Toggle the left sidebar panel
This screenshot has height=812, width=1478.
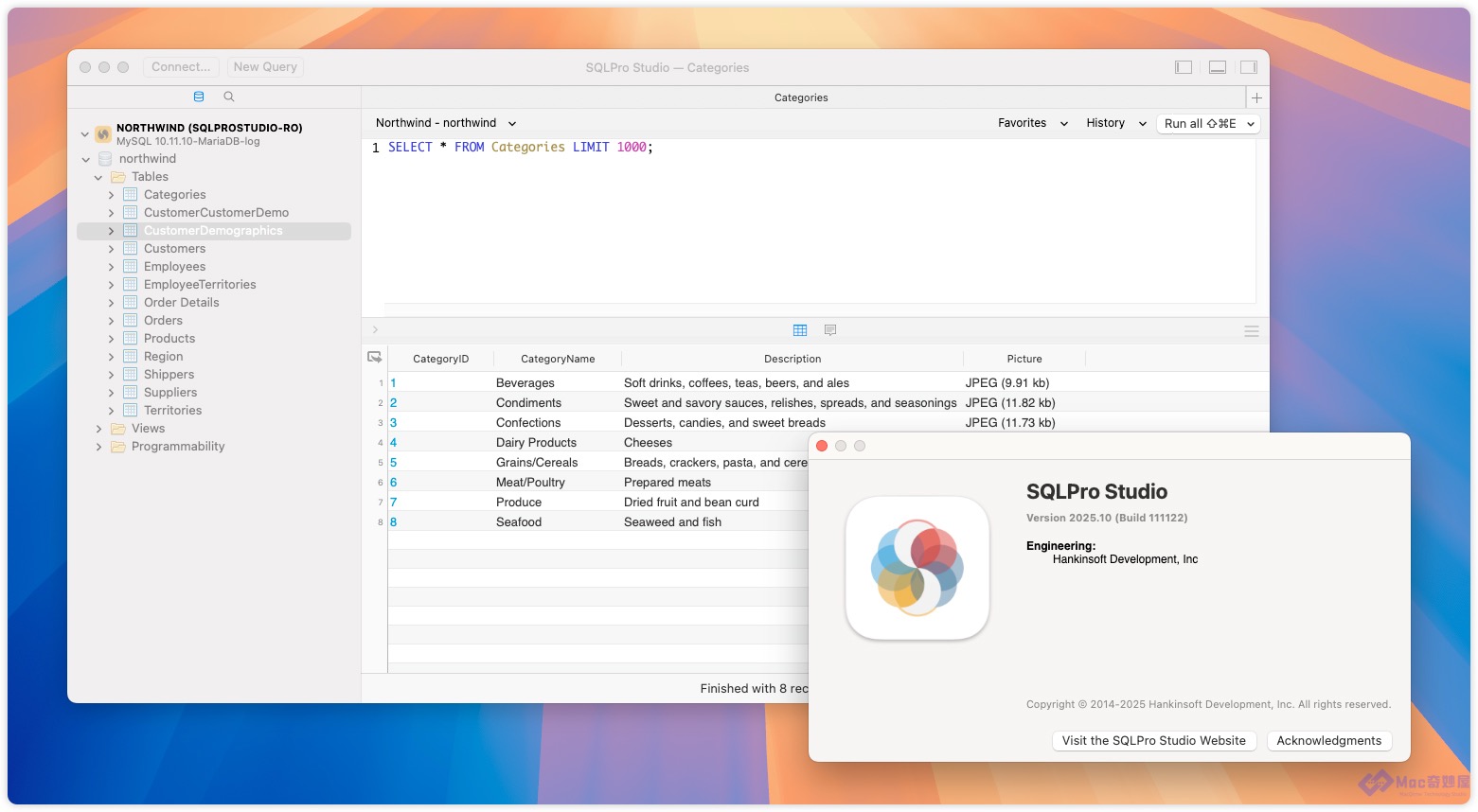[1184, 67]
